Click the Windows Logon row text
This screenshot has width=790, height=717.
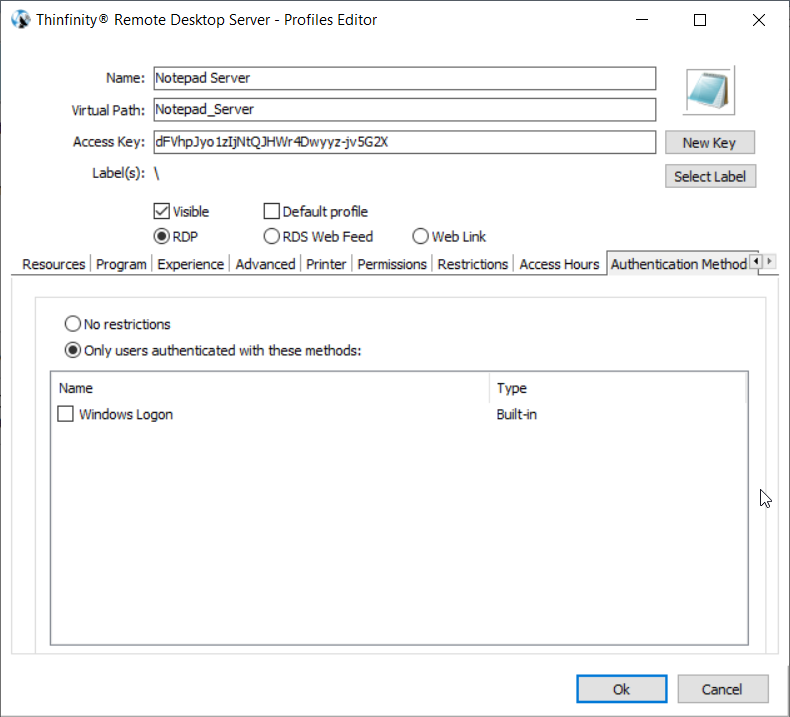126,414
